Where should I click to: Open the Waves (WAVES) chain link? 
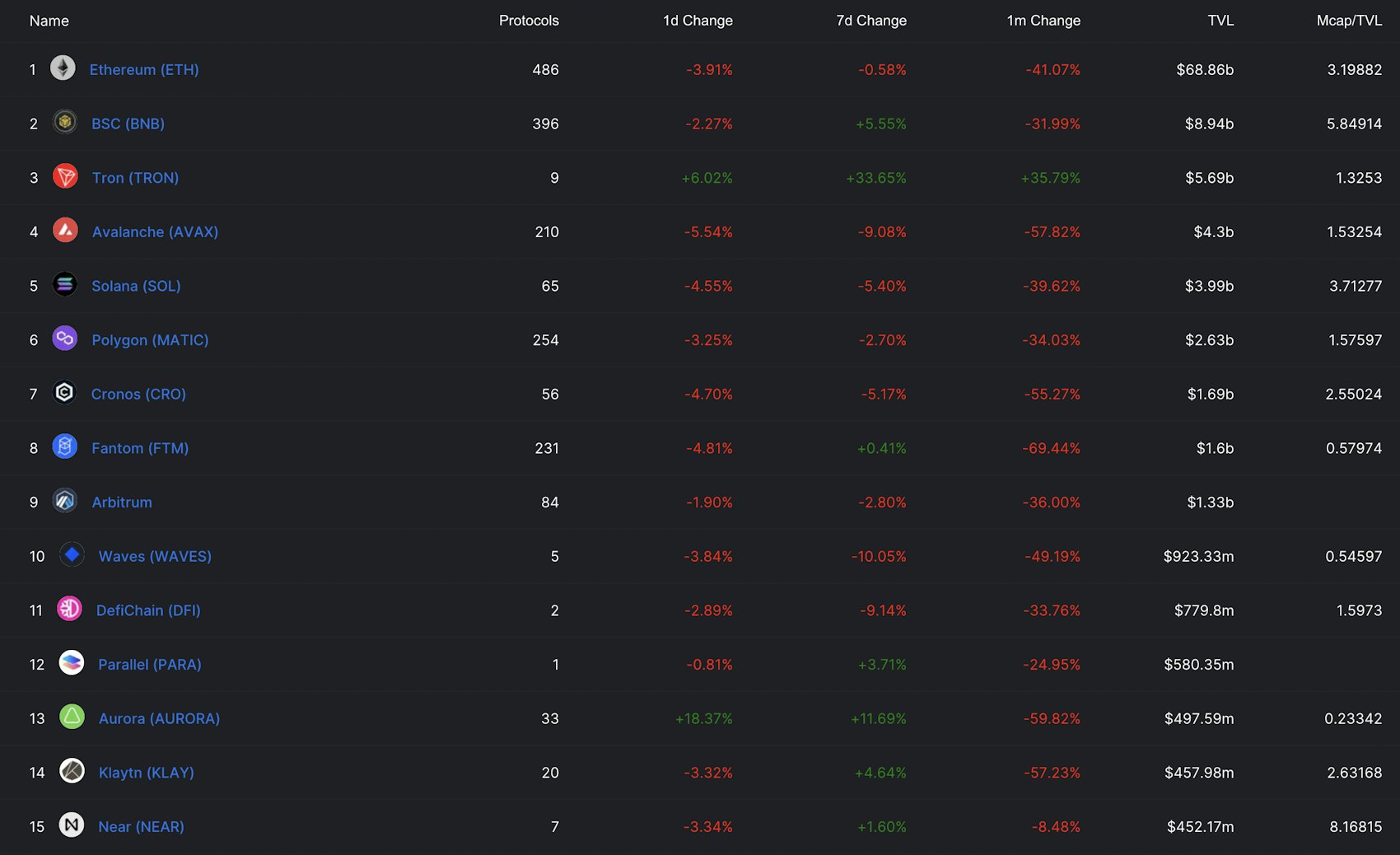pyautogui.click(x=155, y=557)
